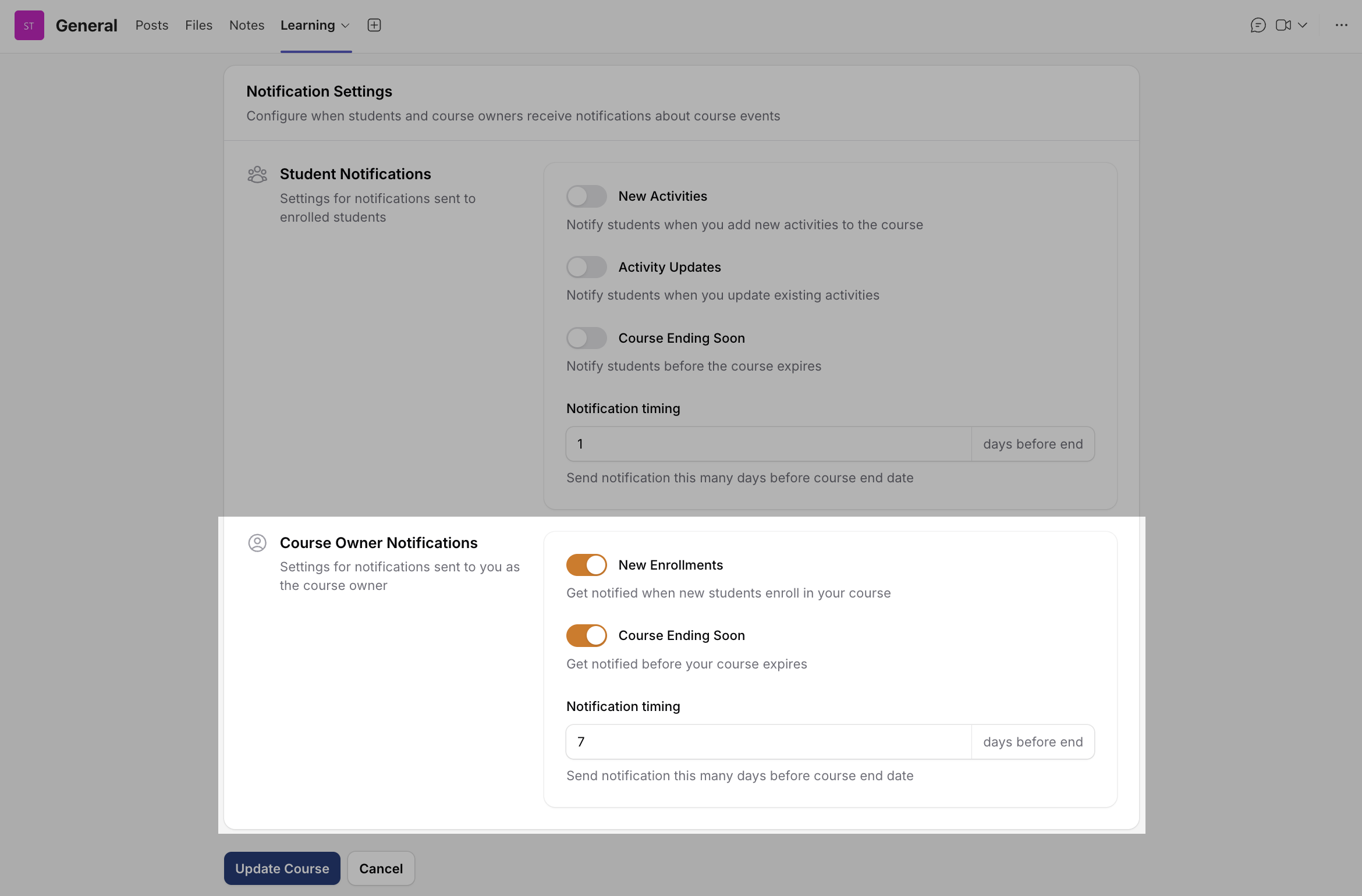Click the Student Notifications group icon

tap(257, 175)
